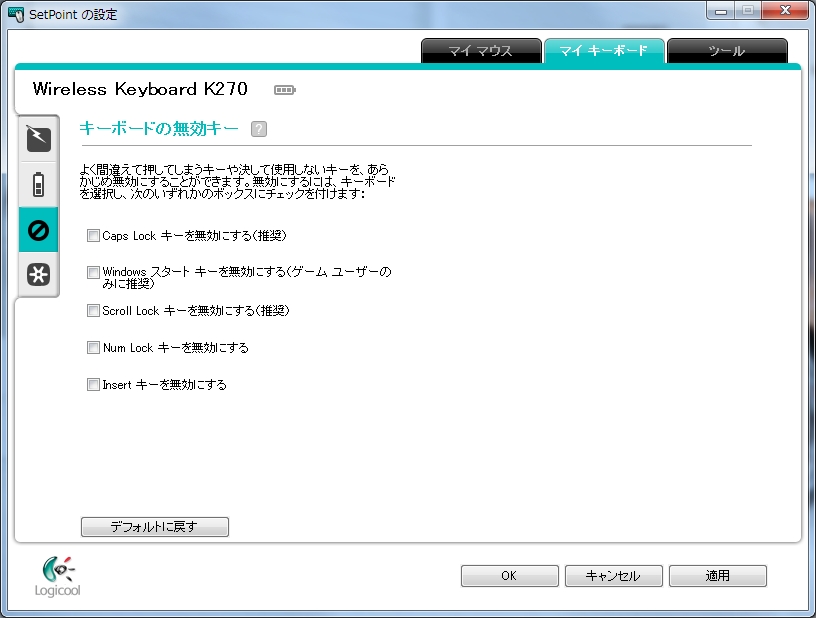Minimize the SetPoint window
Image resolution: width=816 pixels, height=618 pixels.
pos(721,10)
